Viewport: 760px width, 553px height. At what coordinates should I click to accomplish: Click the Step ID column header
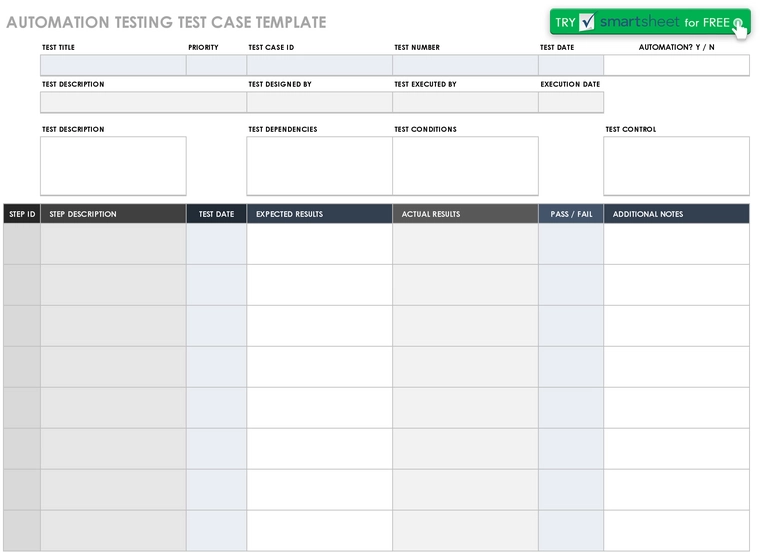(x=22, y=214)
